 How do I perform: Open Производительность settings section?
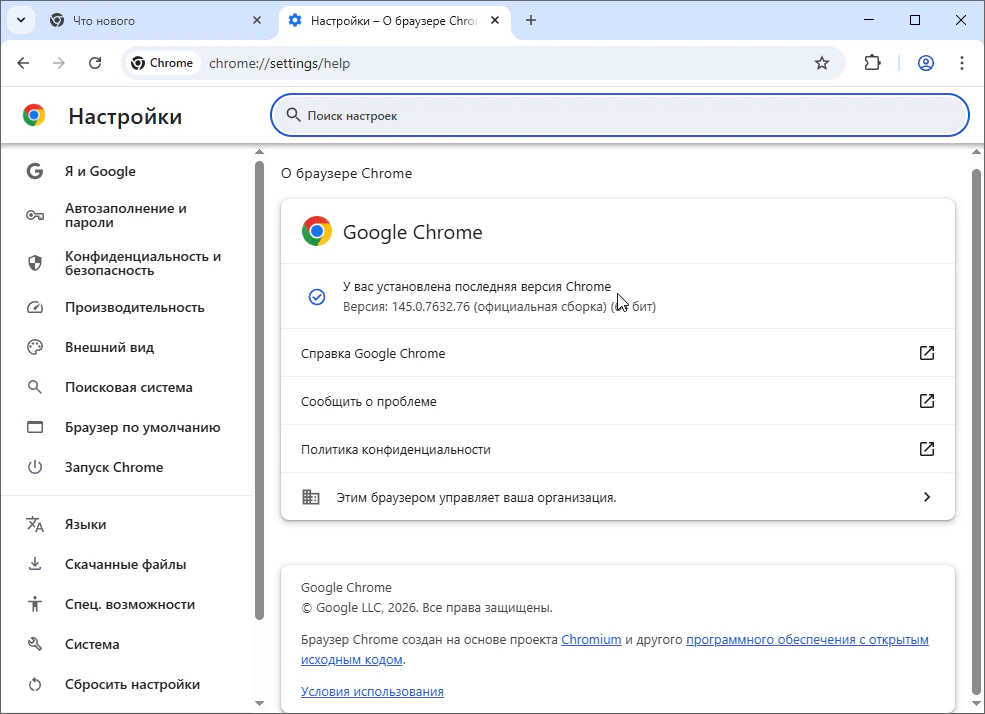tap(134, 307)
